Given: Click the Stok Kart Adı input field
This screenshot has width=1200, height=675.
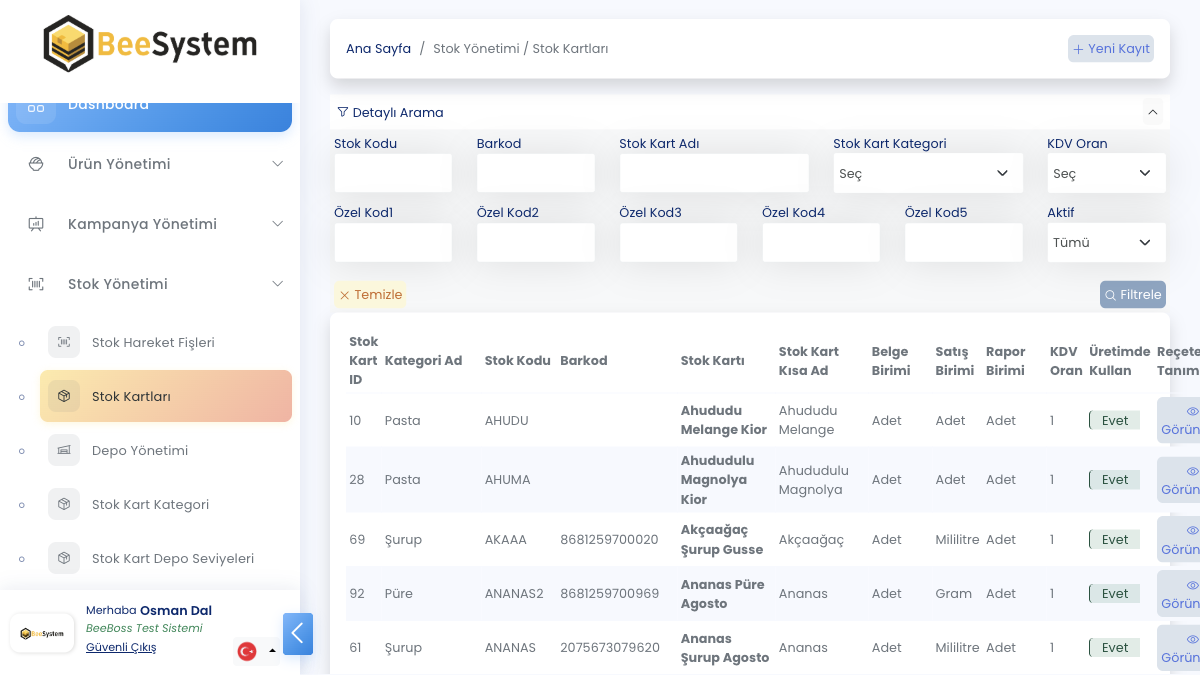Looking at the screenshot, I should (x=713, y=173).
